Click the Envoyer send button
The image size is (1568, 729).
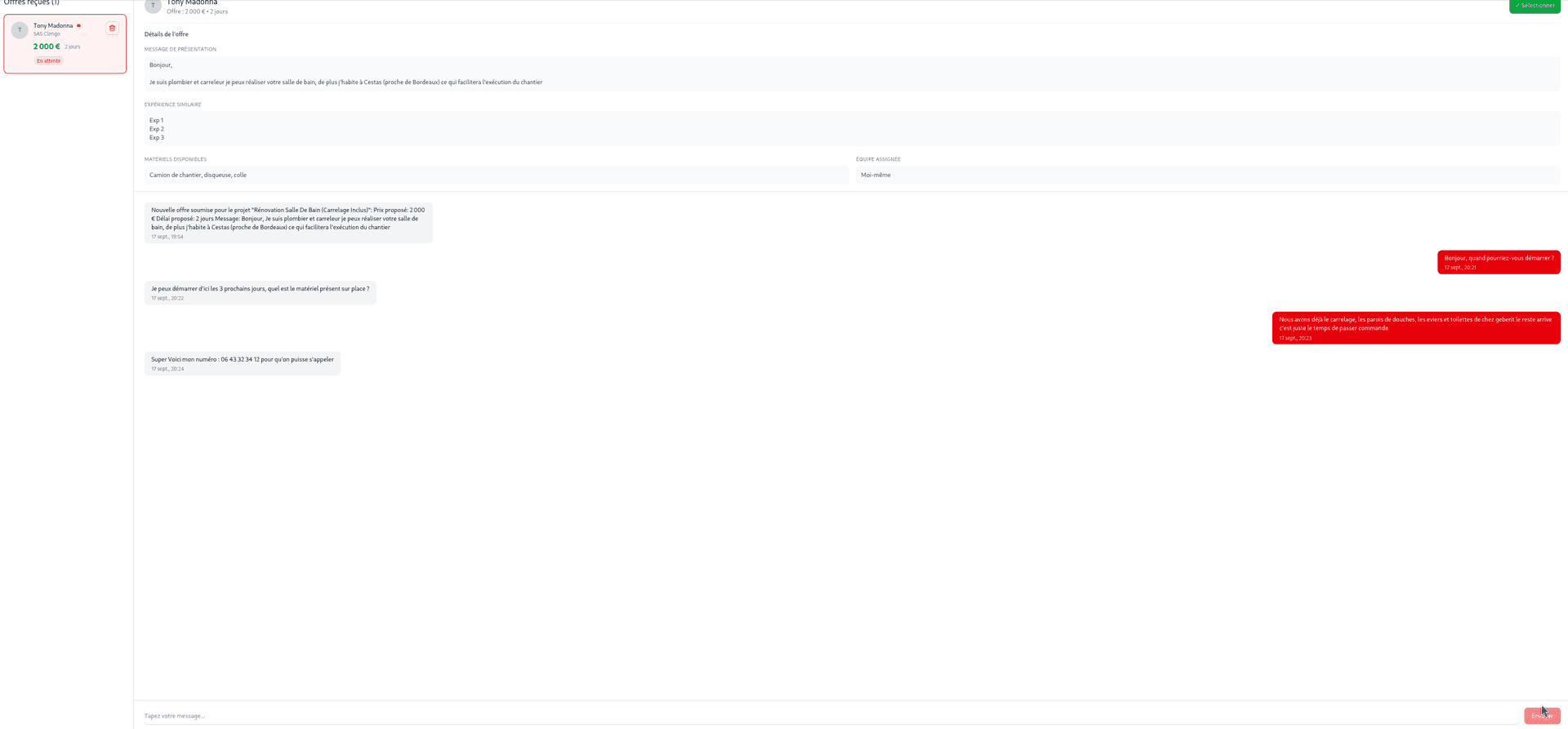tap(1541, 716)
